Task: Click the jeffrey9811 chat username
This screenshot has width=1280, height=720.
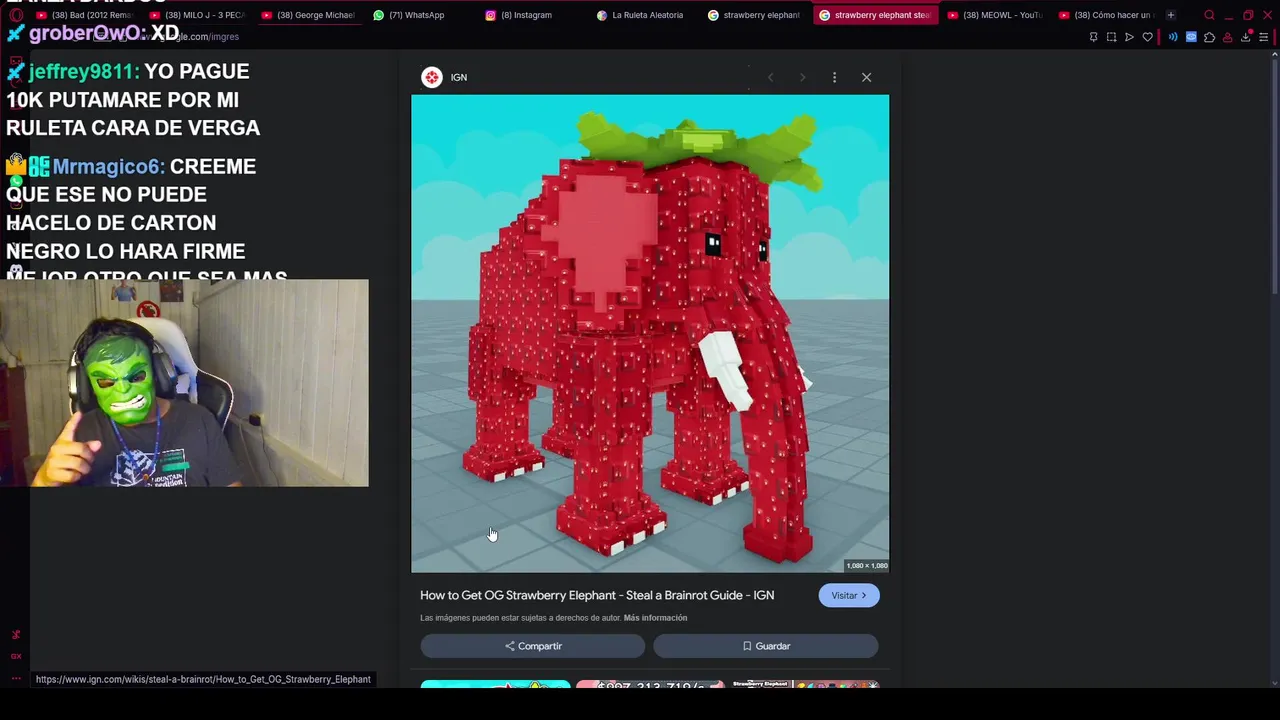Action: click(x=84, y=71)
